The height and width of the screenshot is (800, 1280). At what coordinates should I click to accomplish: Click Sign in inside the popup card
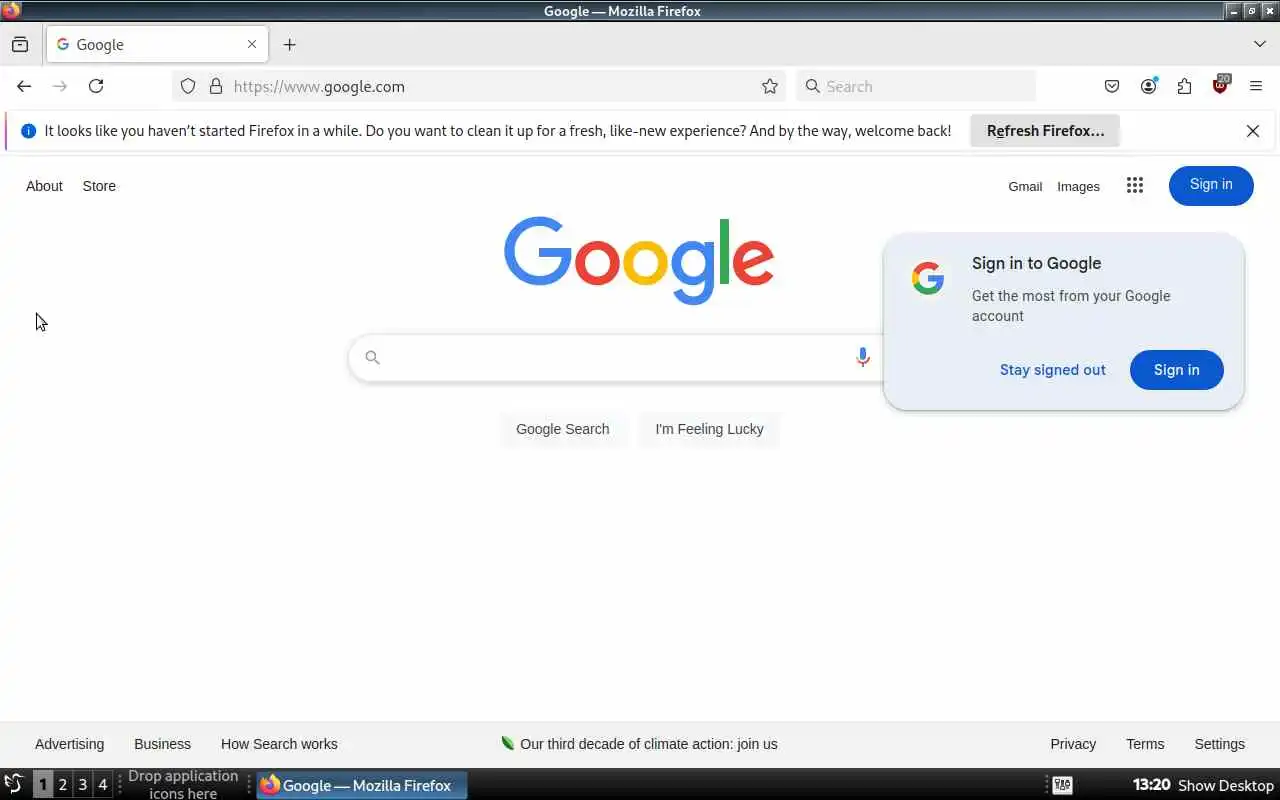(1176, 370)
